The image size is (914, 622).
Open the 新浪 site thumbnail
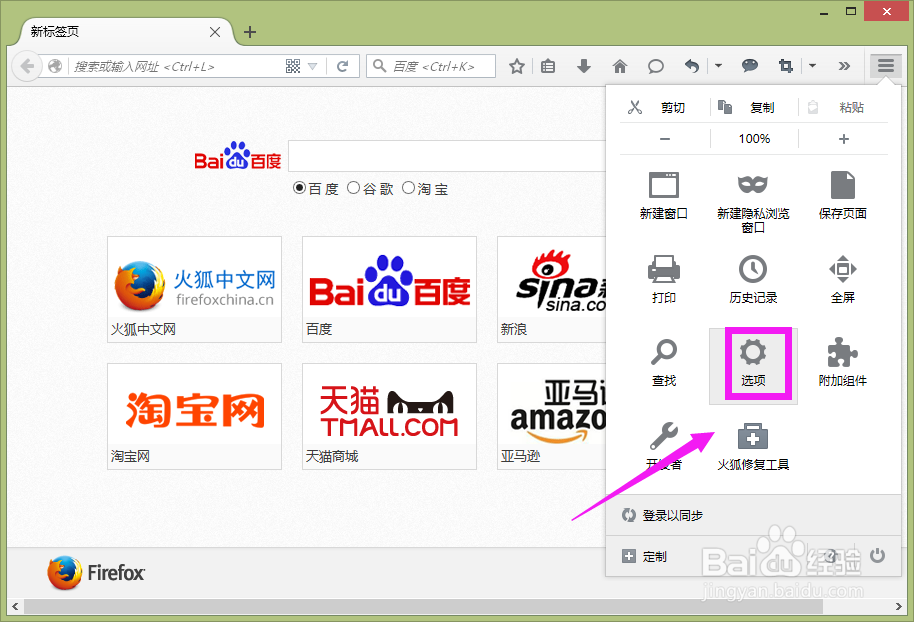pyautogui.click(x=551, y=289)
